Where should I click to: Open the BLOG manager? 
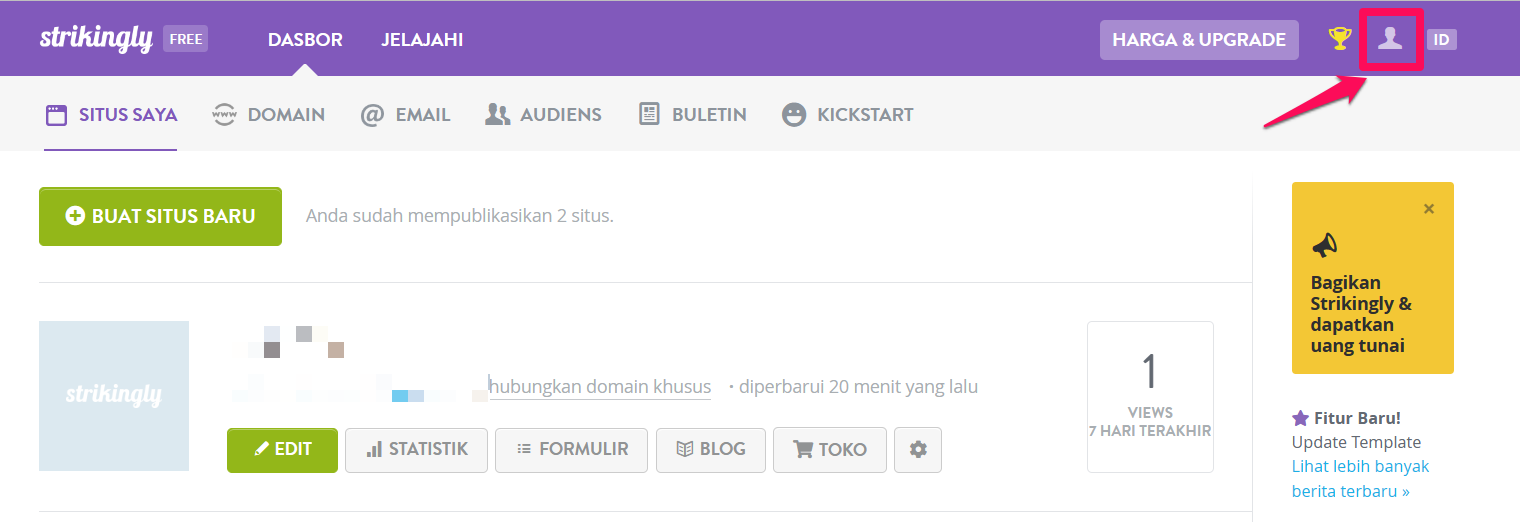click(x=711, y=450)
